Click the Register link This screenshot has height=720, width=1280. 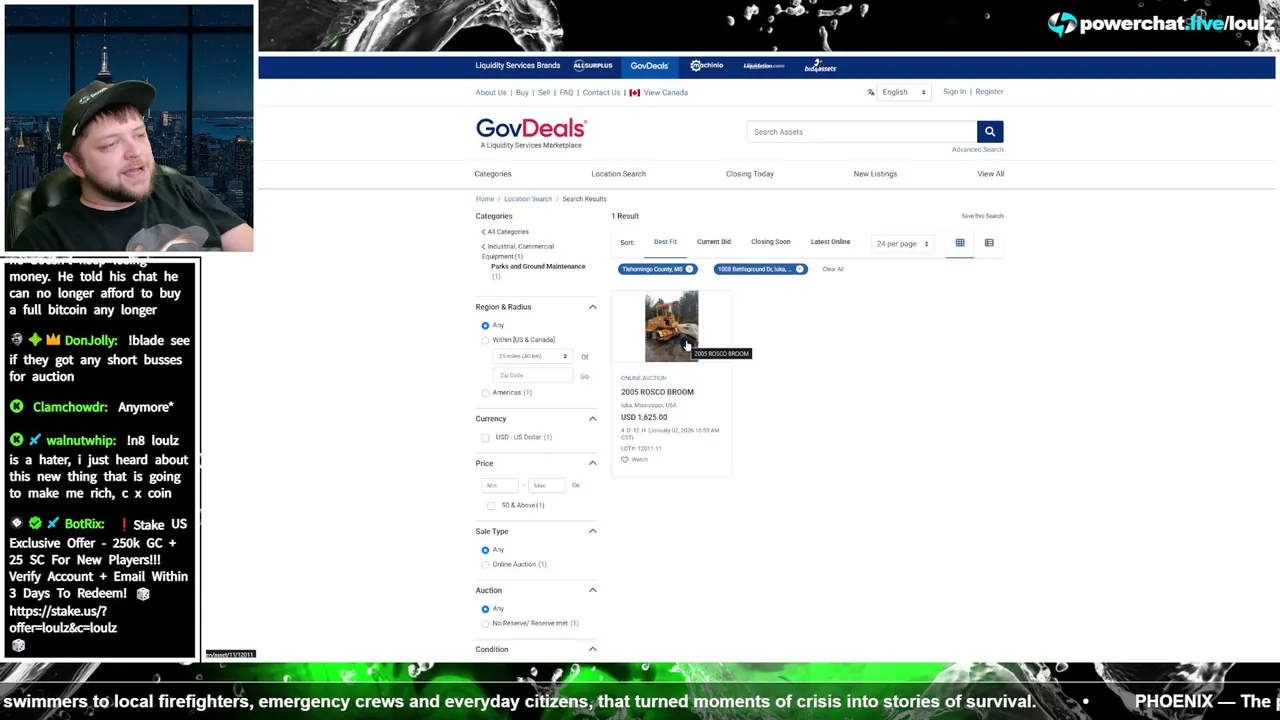click(989, 92)
